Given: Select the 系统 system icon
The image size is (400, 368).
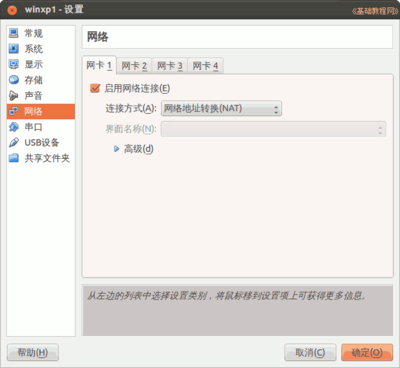Looking at the screenshot, I should [x=14, y=49].
